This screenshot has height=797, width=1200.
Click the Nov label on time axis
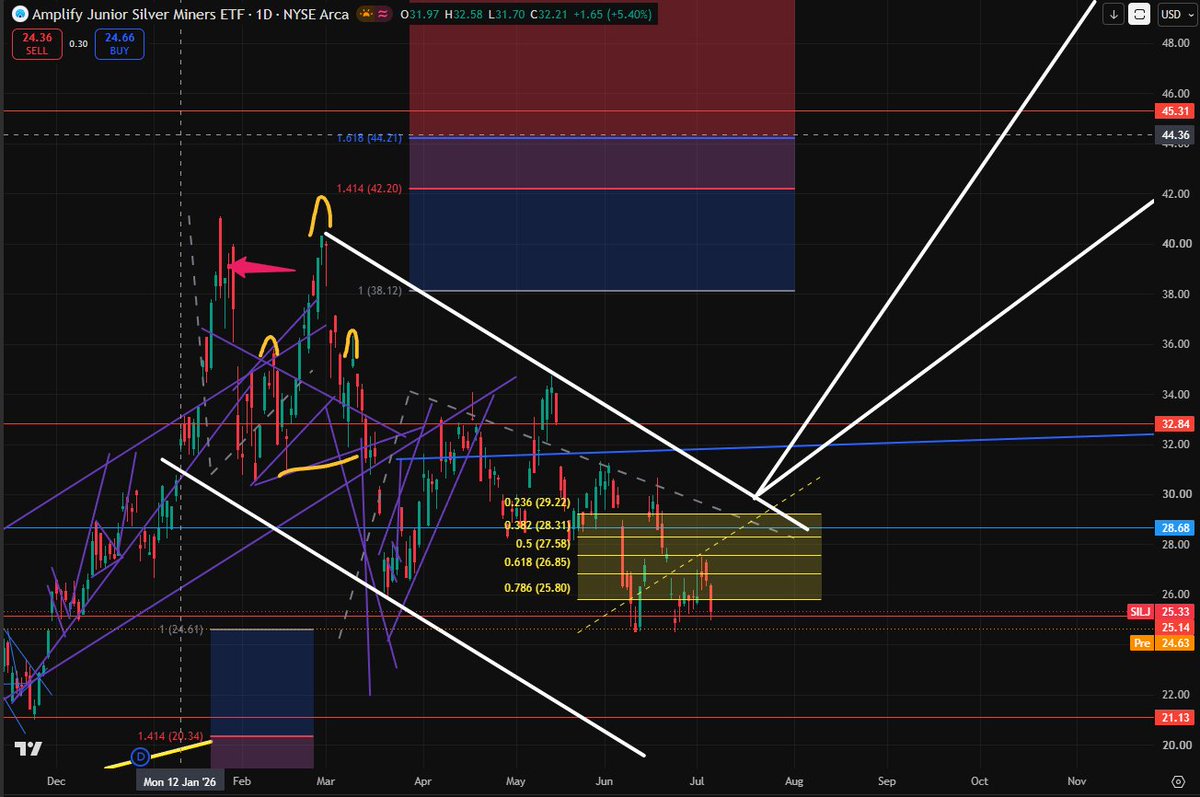tap(1076, 781)
